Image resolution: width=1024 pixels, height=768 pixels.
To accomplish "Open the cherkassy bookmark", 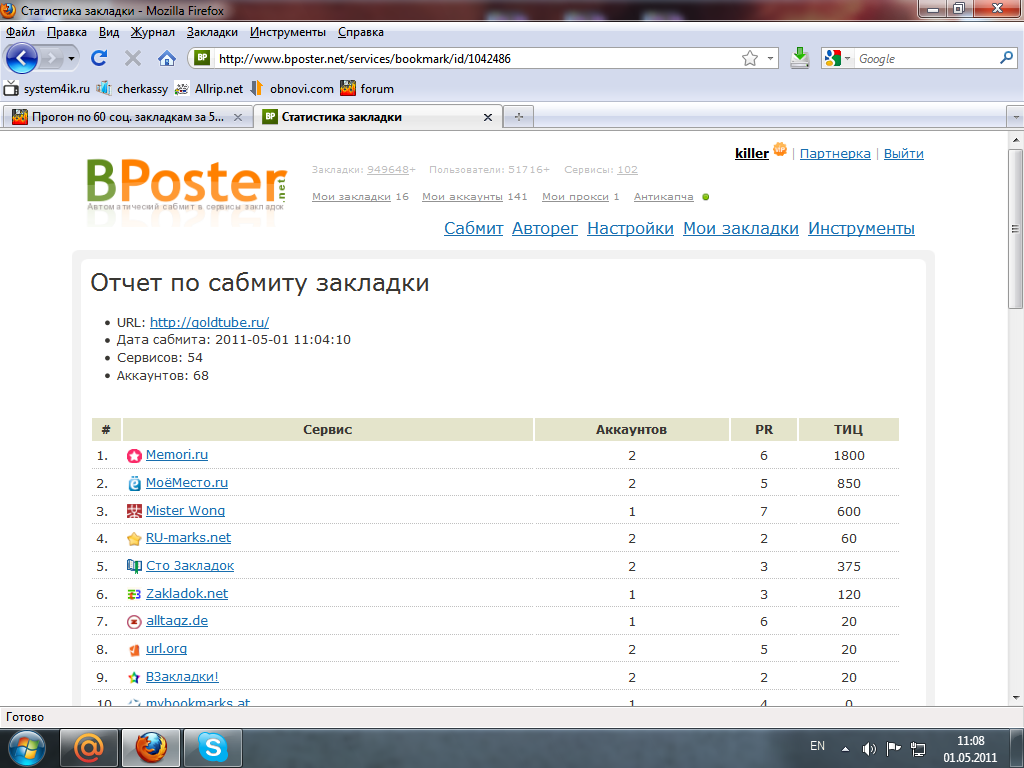I will tap(133, 89).
